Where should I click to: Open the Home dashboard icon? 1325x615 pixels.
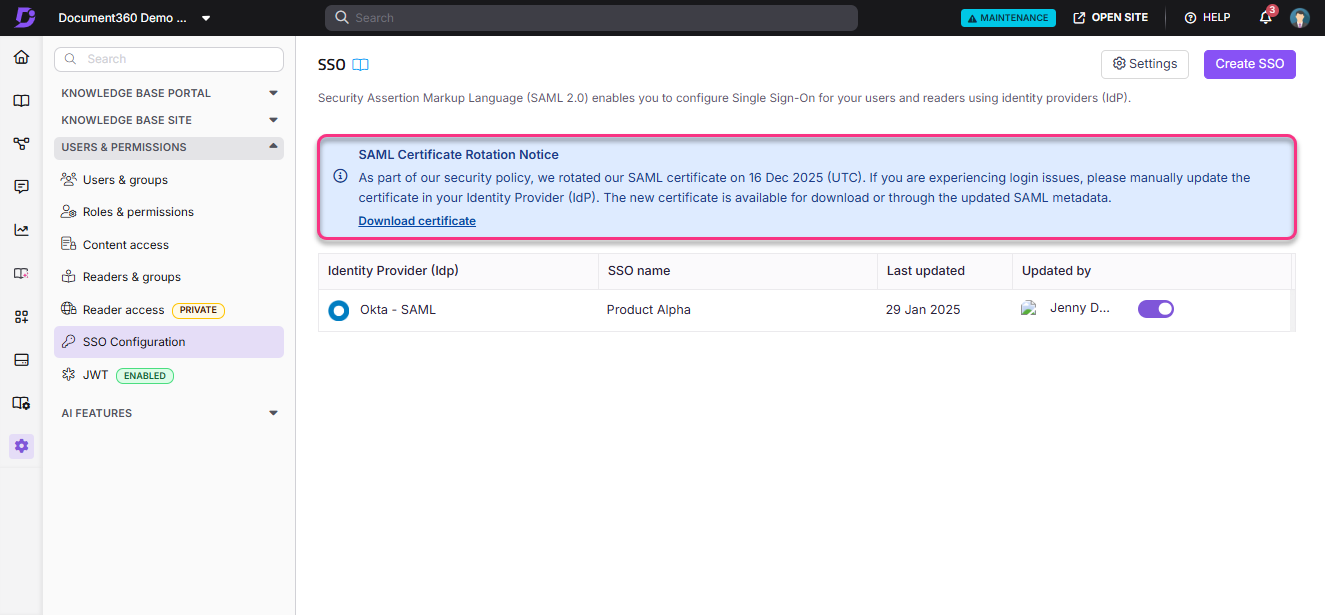21,57
